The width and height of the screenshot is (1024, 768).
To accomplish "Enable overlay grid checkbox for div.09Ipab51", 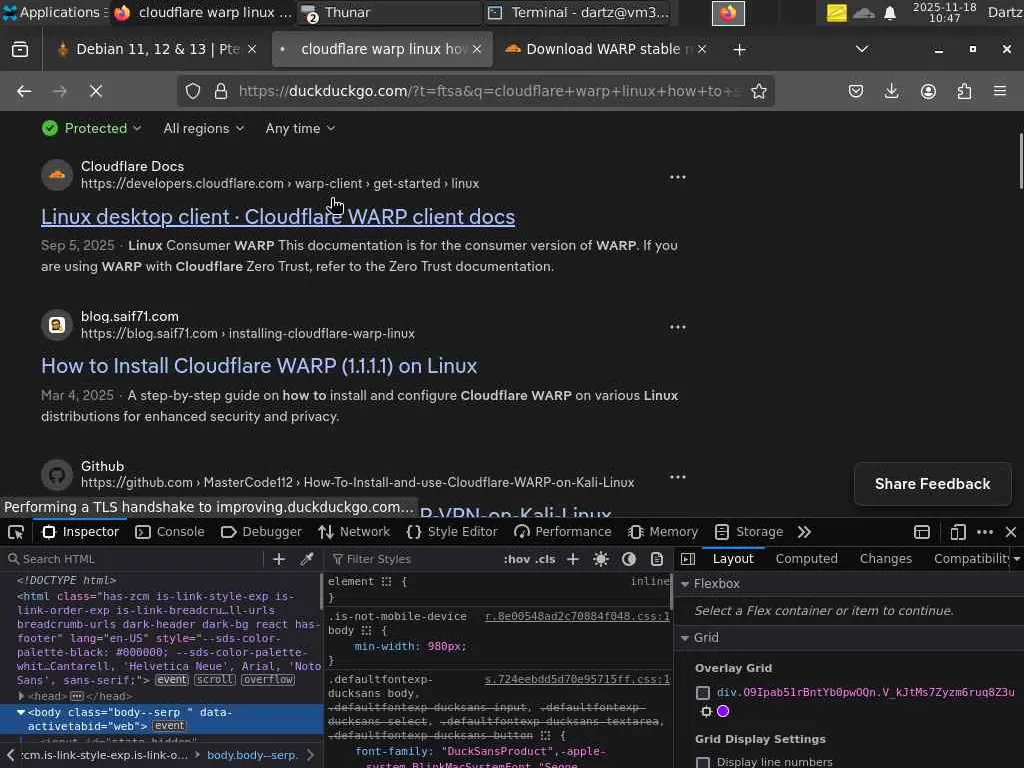I will (x=703, y=692).
